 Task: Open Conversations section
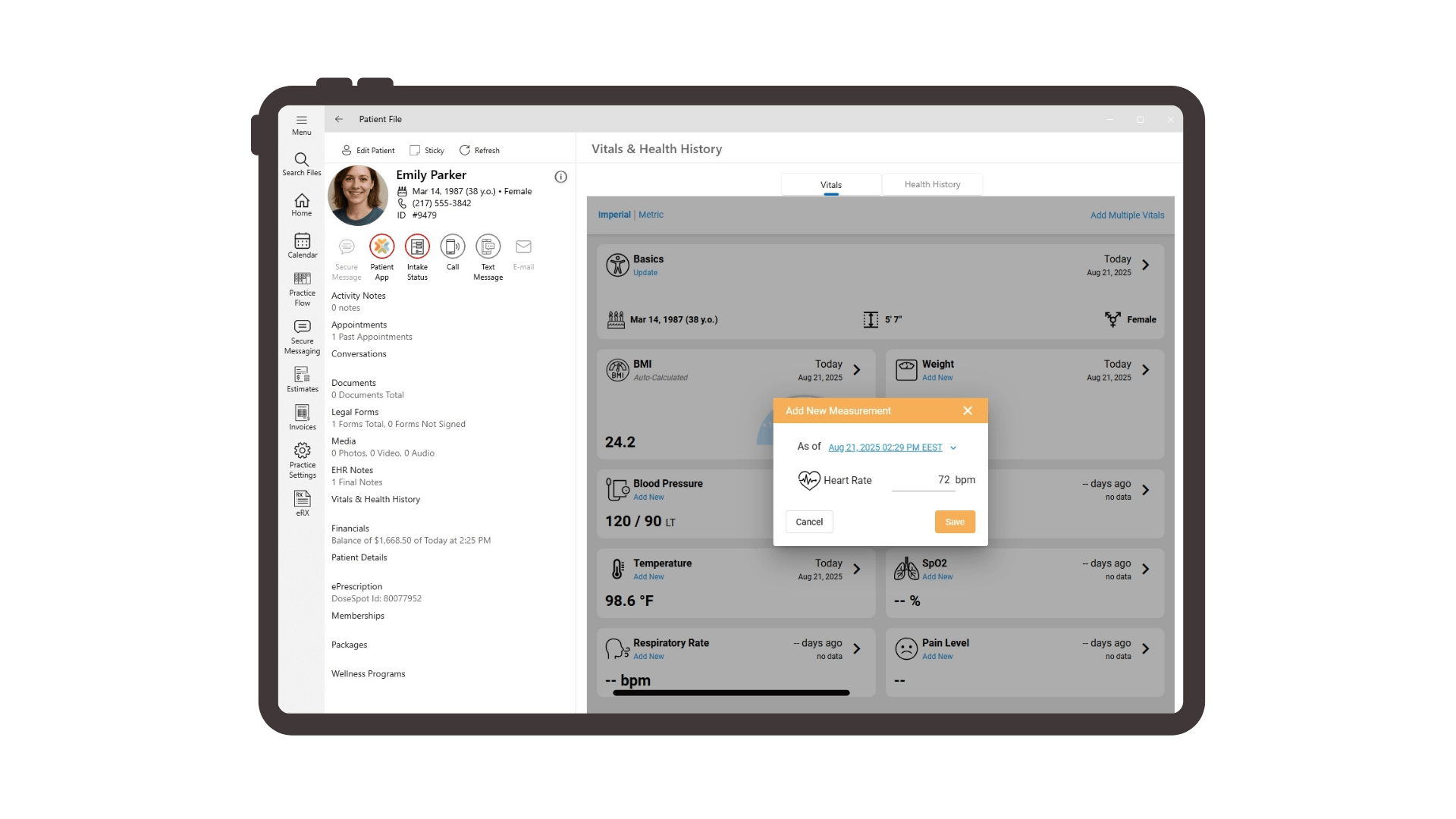point(359,354)
